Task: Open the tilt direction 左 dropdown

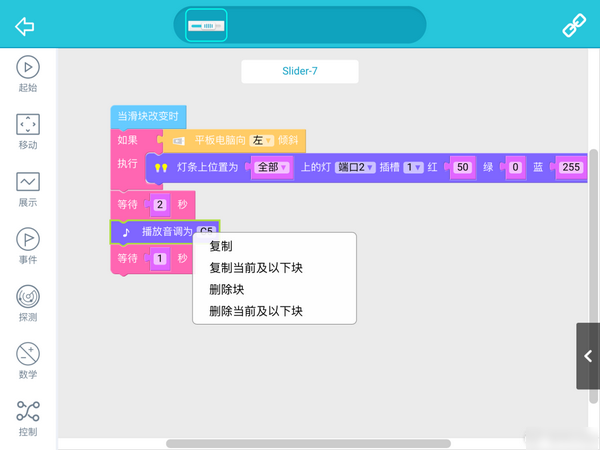Action: click(262, 140)
